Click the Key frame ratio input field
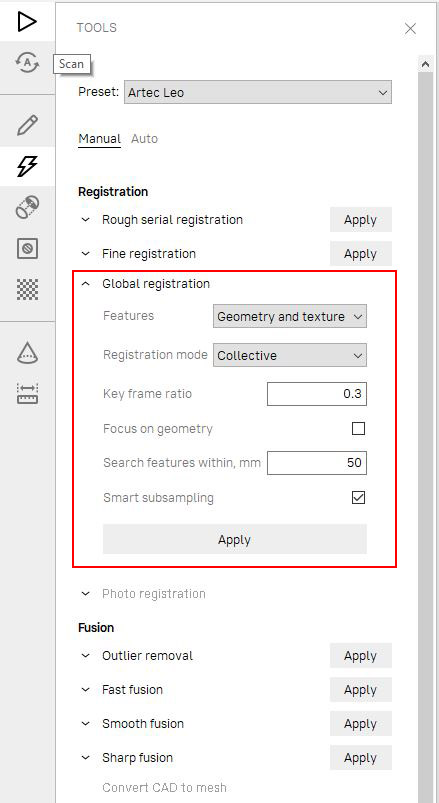The width and height of the screenshot is (439, 803). (317, 394)
